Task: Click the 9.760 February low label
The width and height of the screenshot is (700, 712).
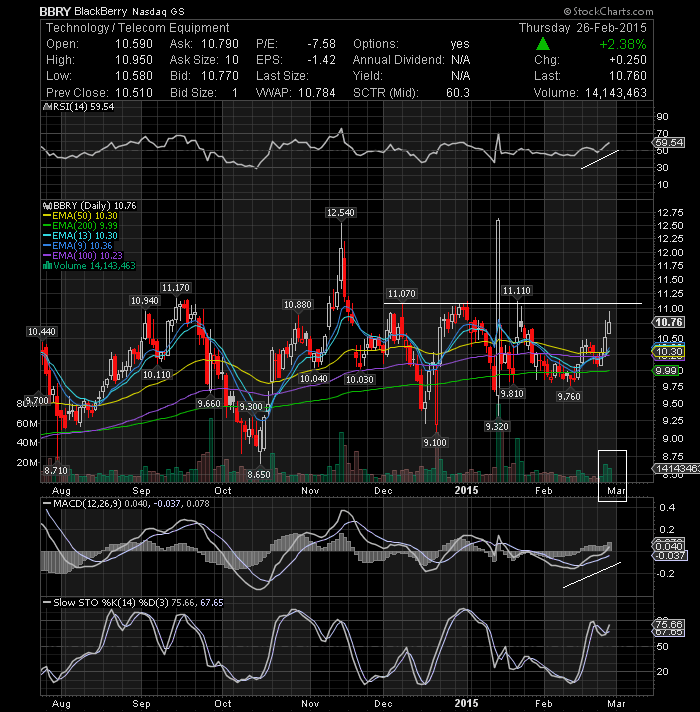Action: (x=569, y=396)
